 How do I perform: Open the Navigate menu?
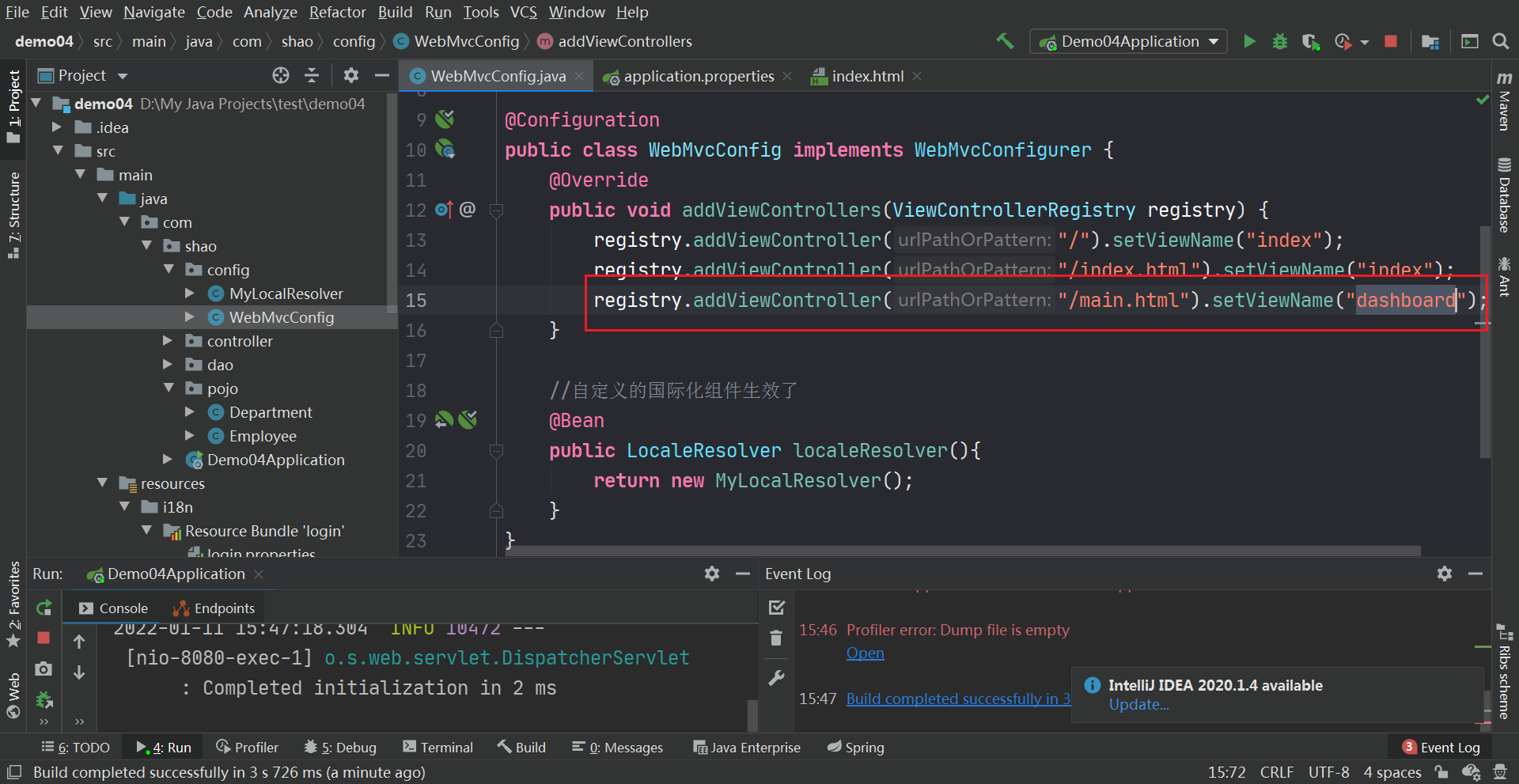point(154,12)
